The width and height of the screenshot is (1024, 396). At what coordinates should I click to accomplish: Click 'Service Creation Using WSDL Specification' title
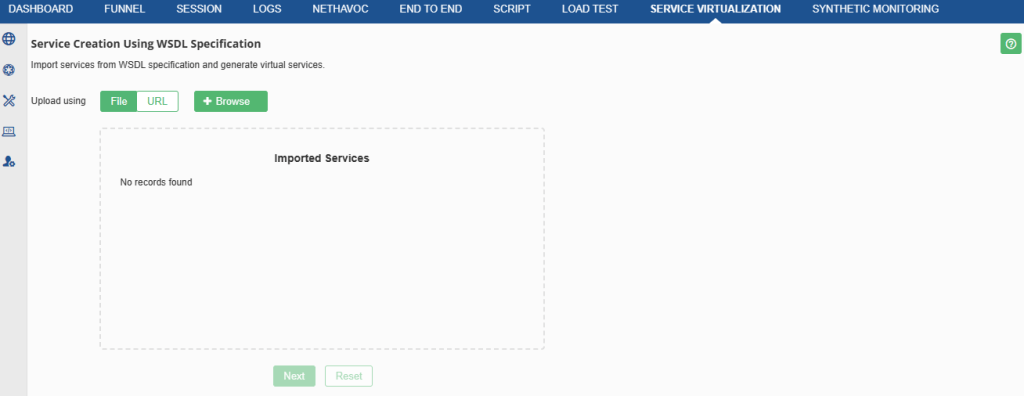click(146, 44)
